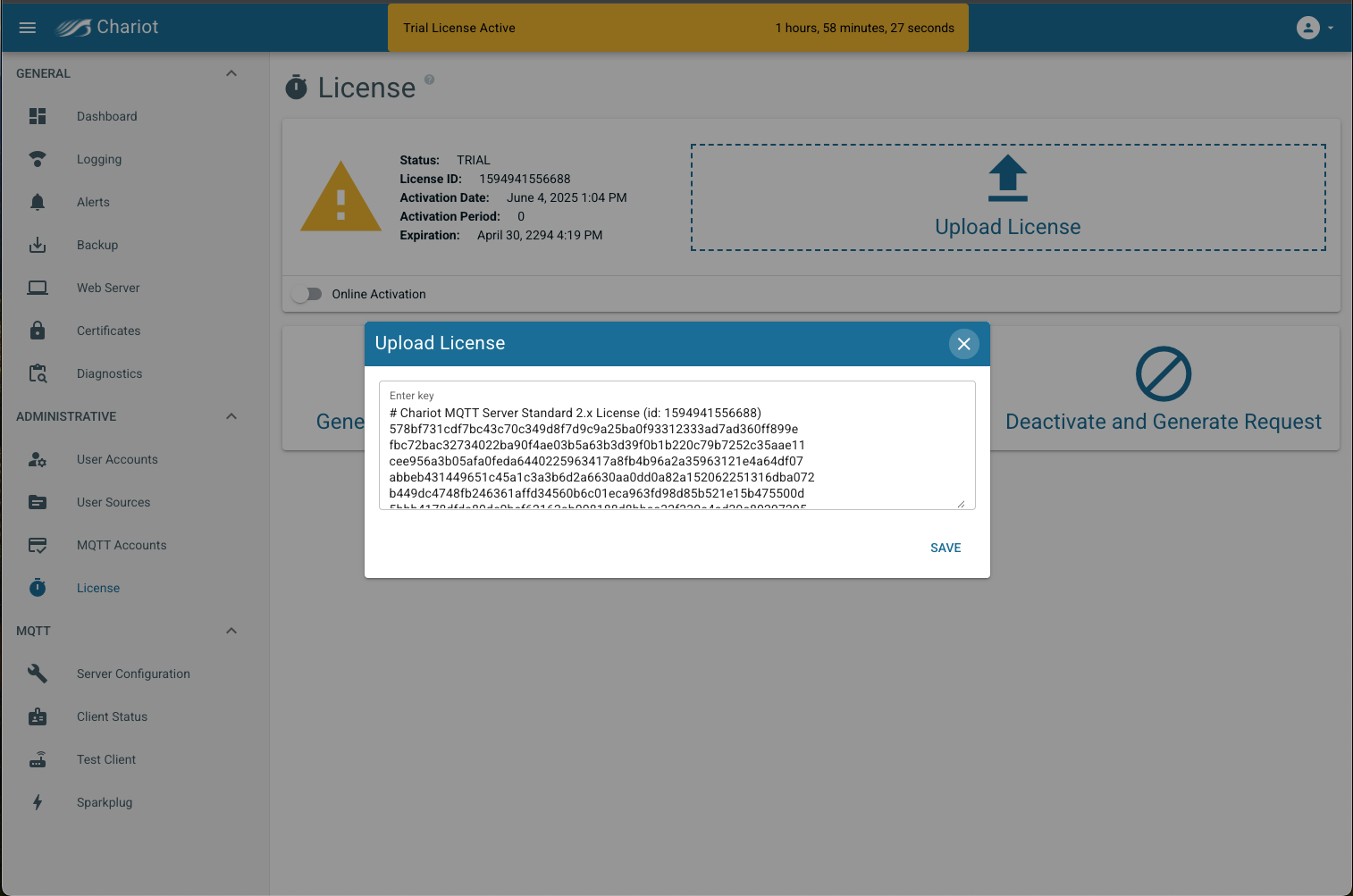Open MQTT Accounts
The width and height of the screenshot is (1353, 896).
[122, 545]
